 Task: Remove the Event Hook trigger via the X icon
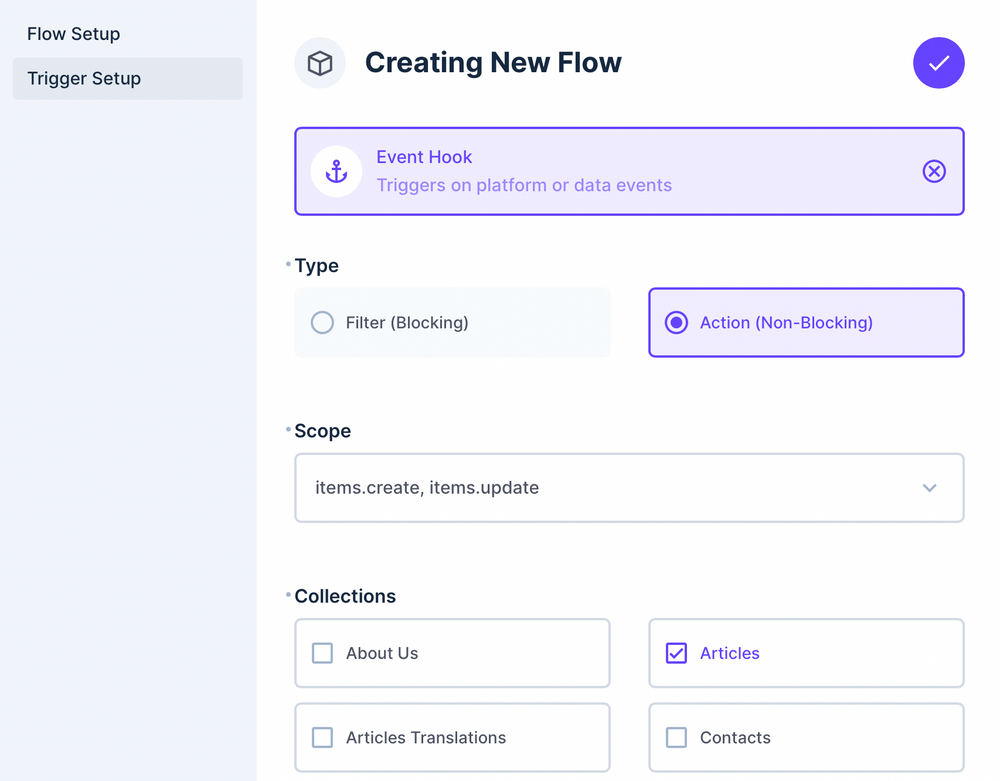click(x=934, y=171)
